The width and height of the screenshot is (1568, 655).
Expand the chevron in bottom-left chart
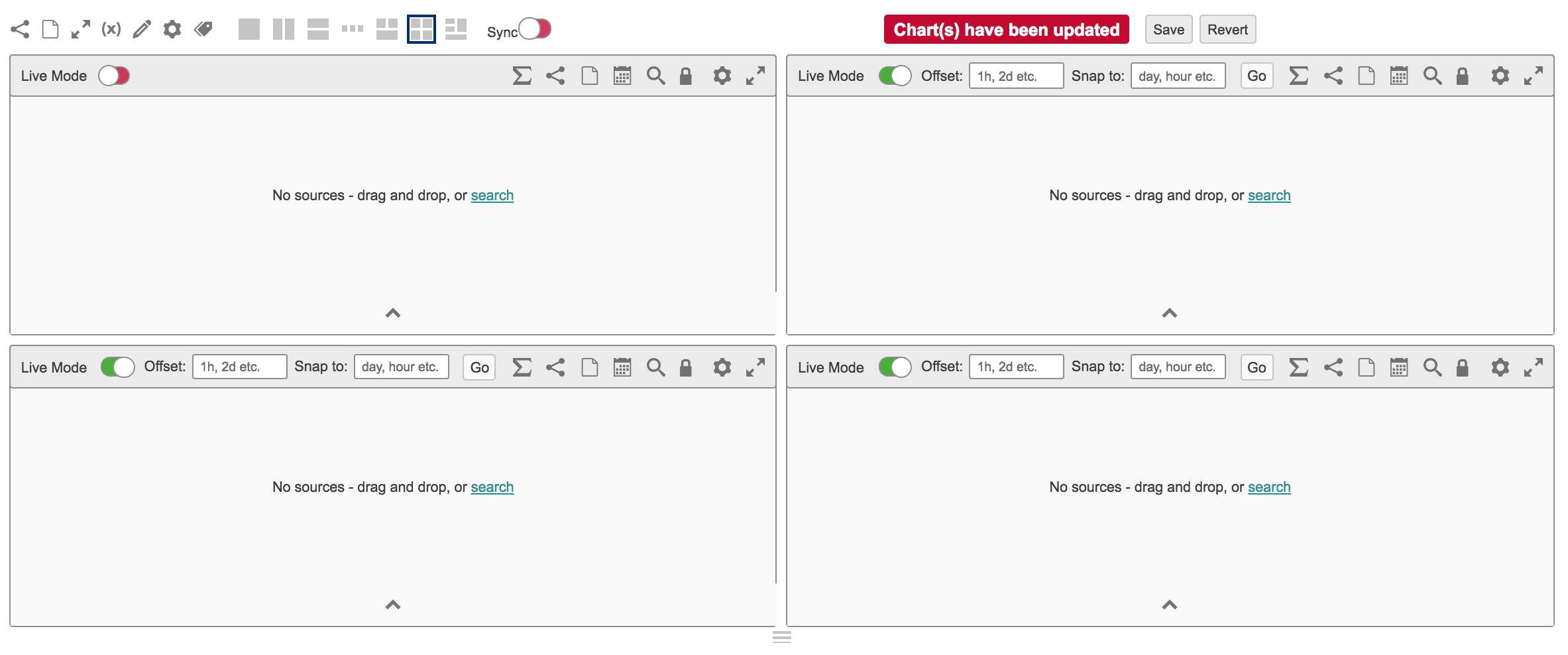[x=393, y=605]
